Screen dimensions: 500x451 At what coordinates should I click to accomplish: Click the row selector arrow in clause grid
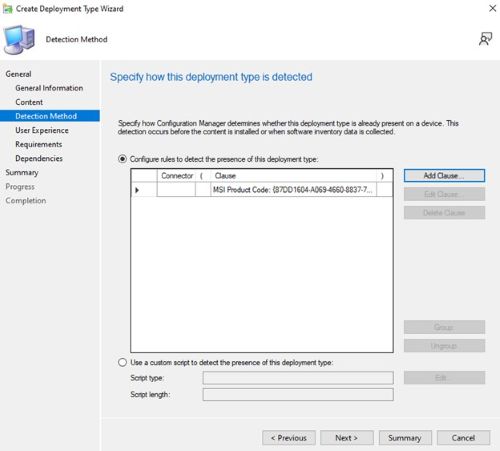click(137, 190)
